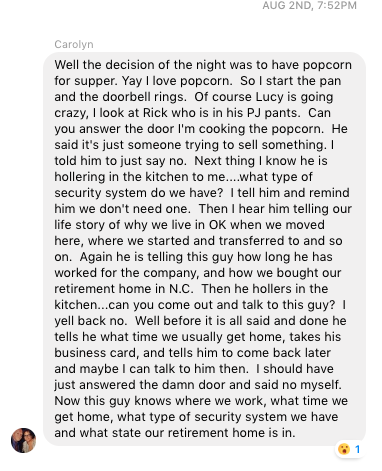Screen dimensions: 382x471
Task: Click the AUG 2ND, 7:52PM timestamp
Action: (309, 5)
